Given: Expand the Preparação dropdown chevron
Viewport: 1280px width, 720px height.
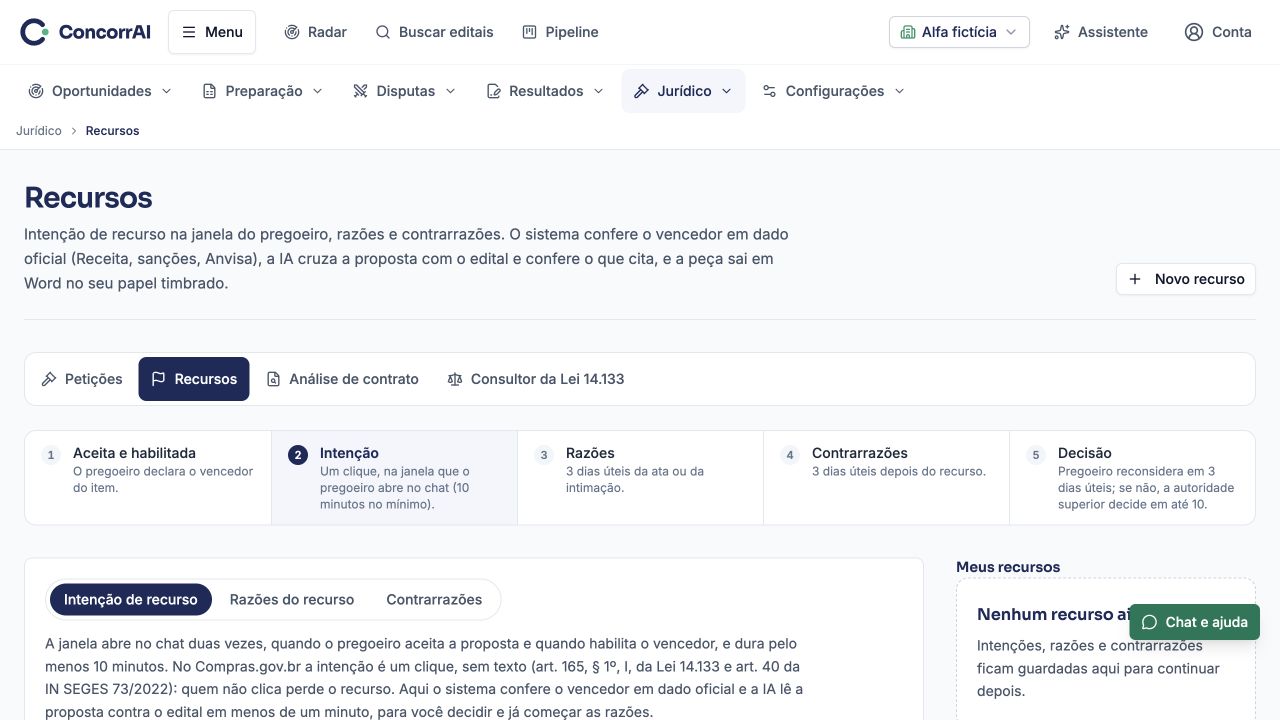Looking at the screenshot, I should pos(317,91).
